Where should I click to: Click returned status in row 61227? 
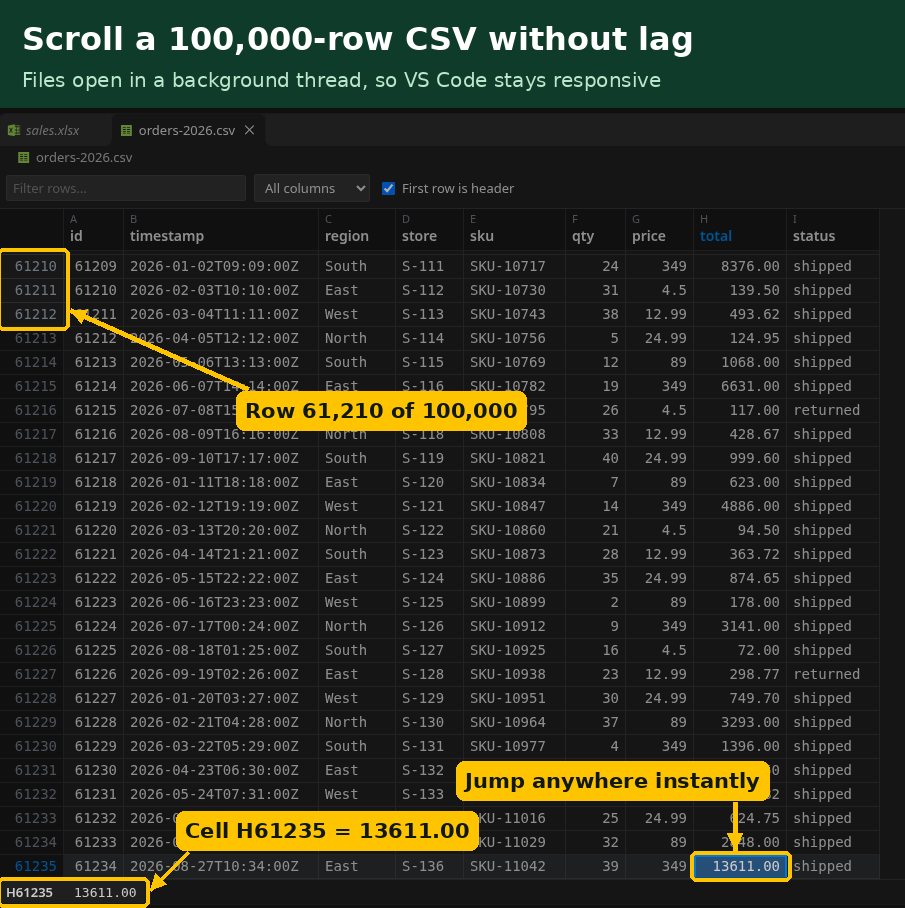[x=833, y=674]
